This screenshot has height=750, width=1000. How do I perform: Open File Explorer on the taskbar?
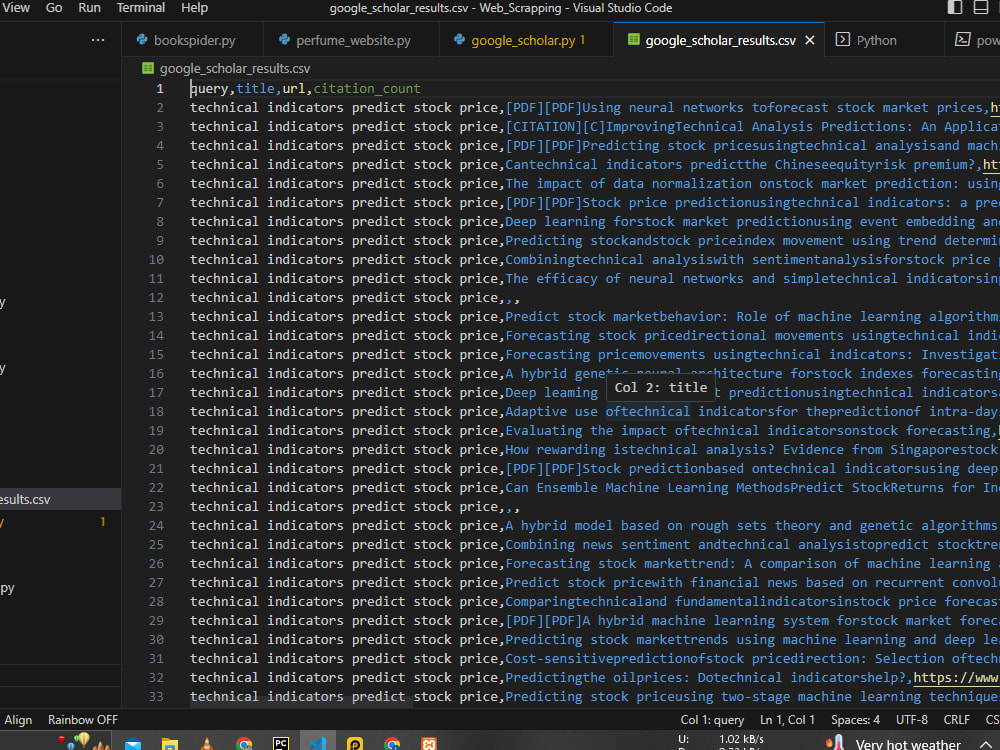pyautogui.click(x=170, y=743)
